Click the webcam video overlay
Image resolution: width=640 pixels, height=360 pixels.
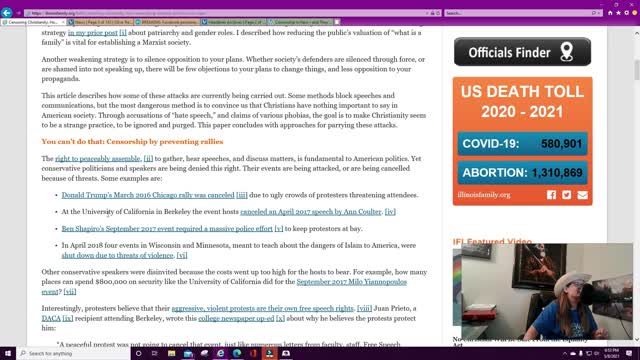pos(547,291)
